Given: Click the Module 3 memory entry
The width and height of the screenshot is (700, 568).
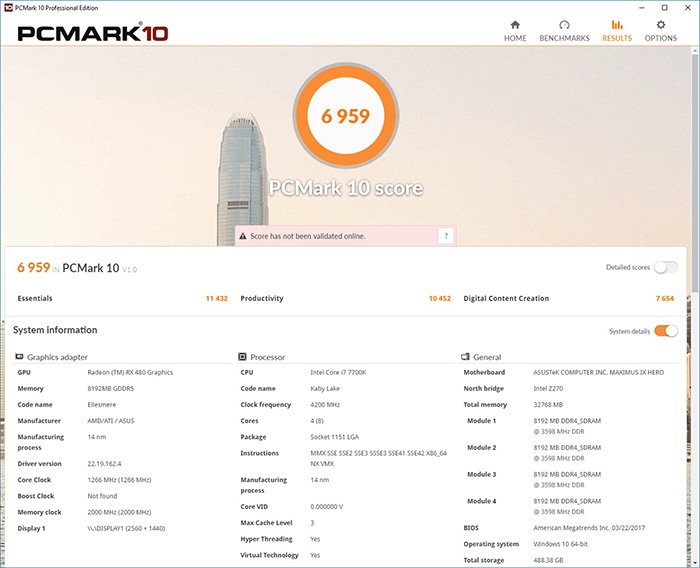Looking at the screenshot, I should tap(567, 480).
